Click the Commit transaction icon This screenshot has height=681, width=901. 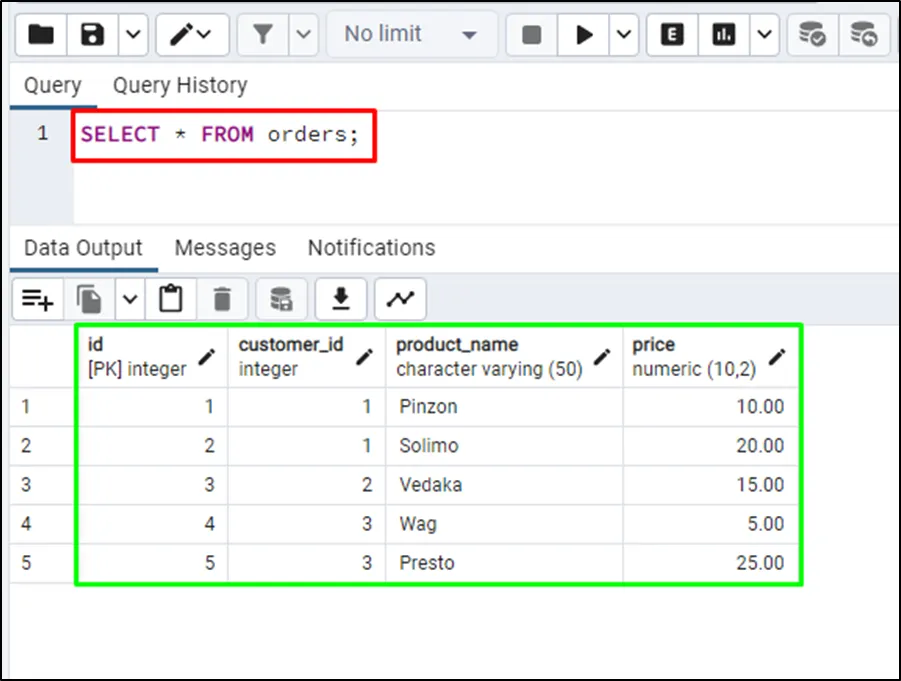pos(812,35)
